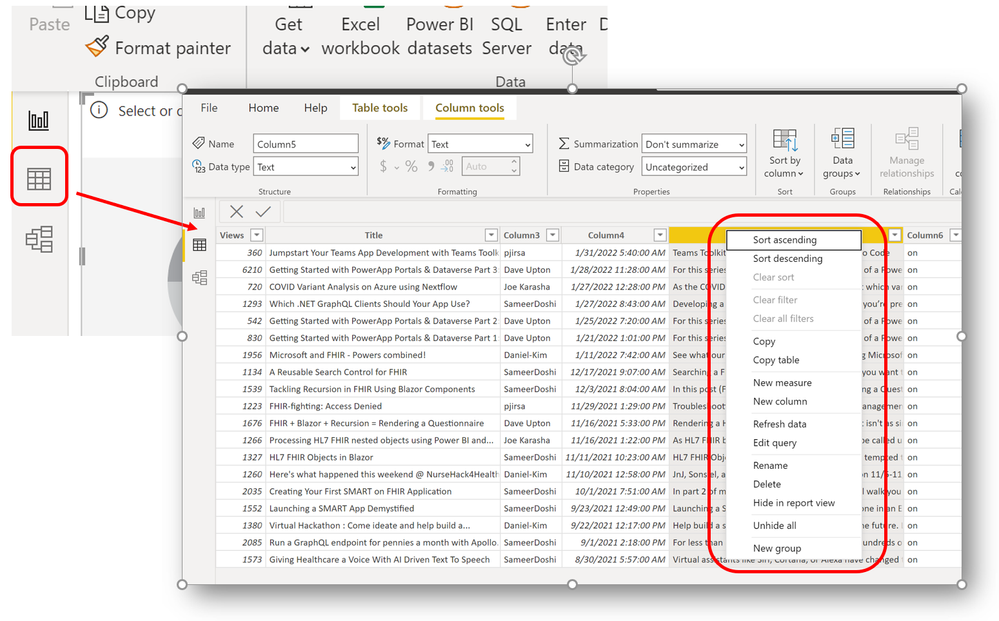Open the Column3 filter dropdown
This screenshot has height=621, width=999.
(x=553, y=235)
